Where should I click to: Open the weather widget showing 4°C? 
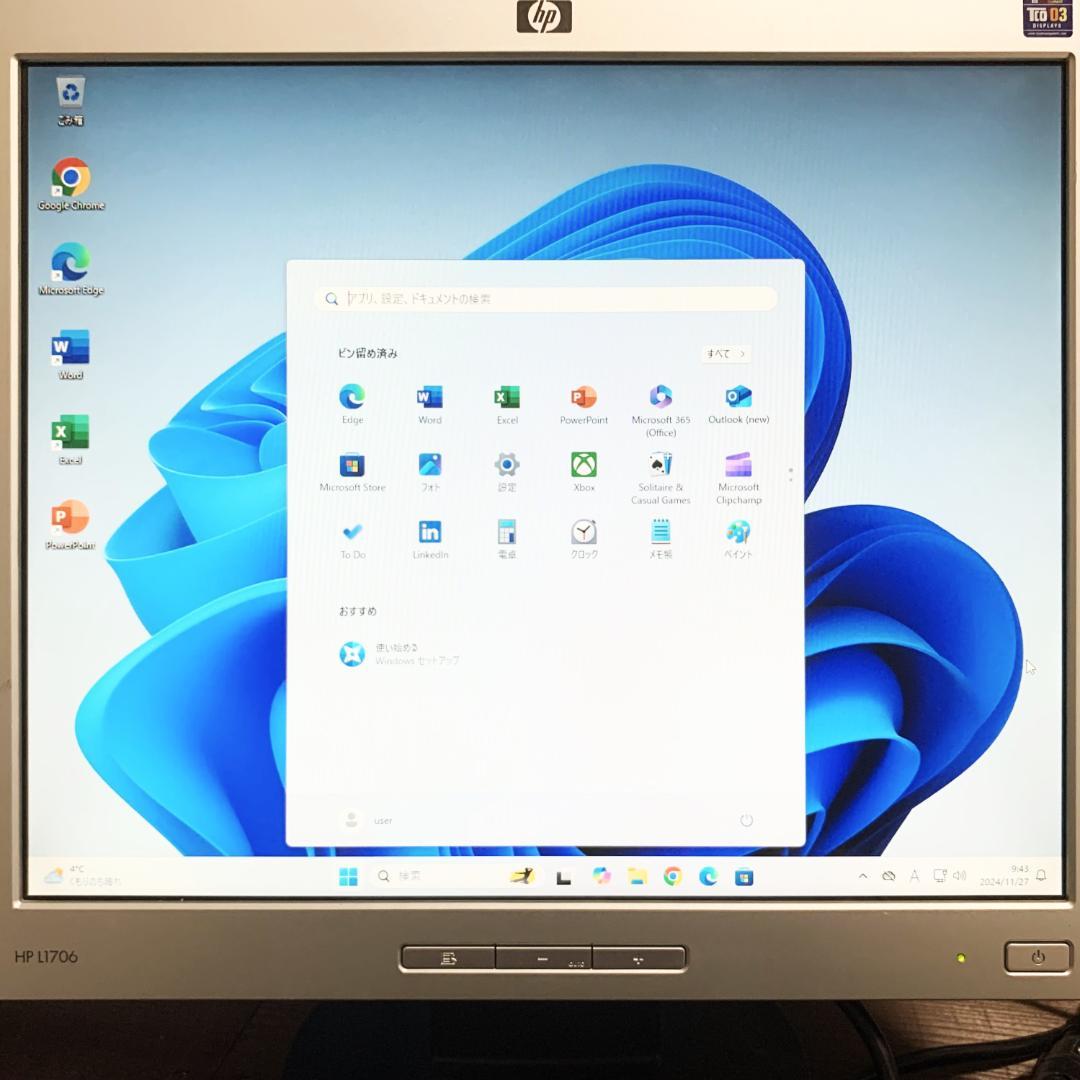point(83,875)
